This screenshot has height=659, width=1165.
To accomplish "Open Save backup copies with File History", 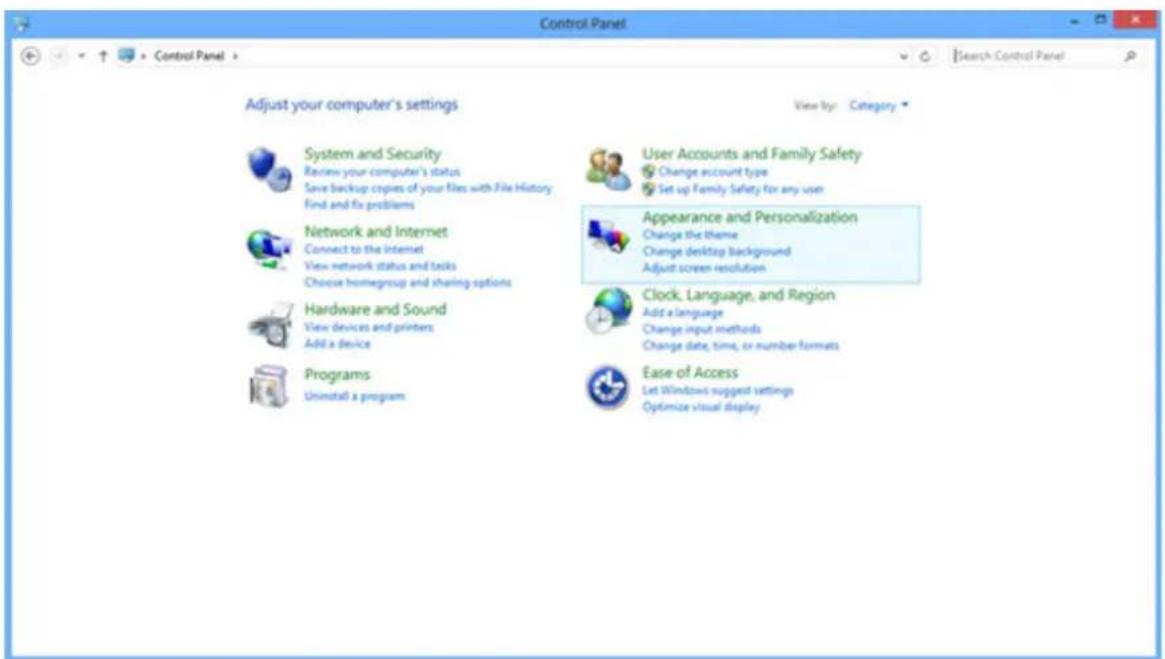I will (428, 188).
